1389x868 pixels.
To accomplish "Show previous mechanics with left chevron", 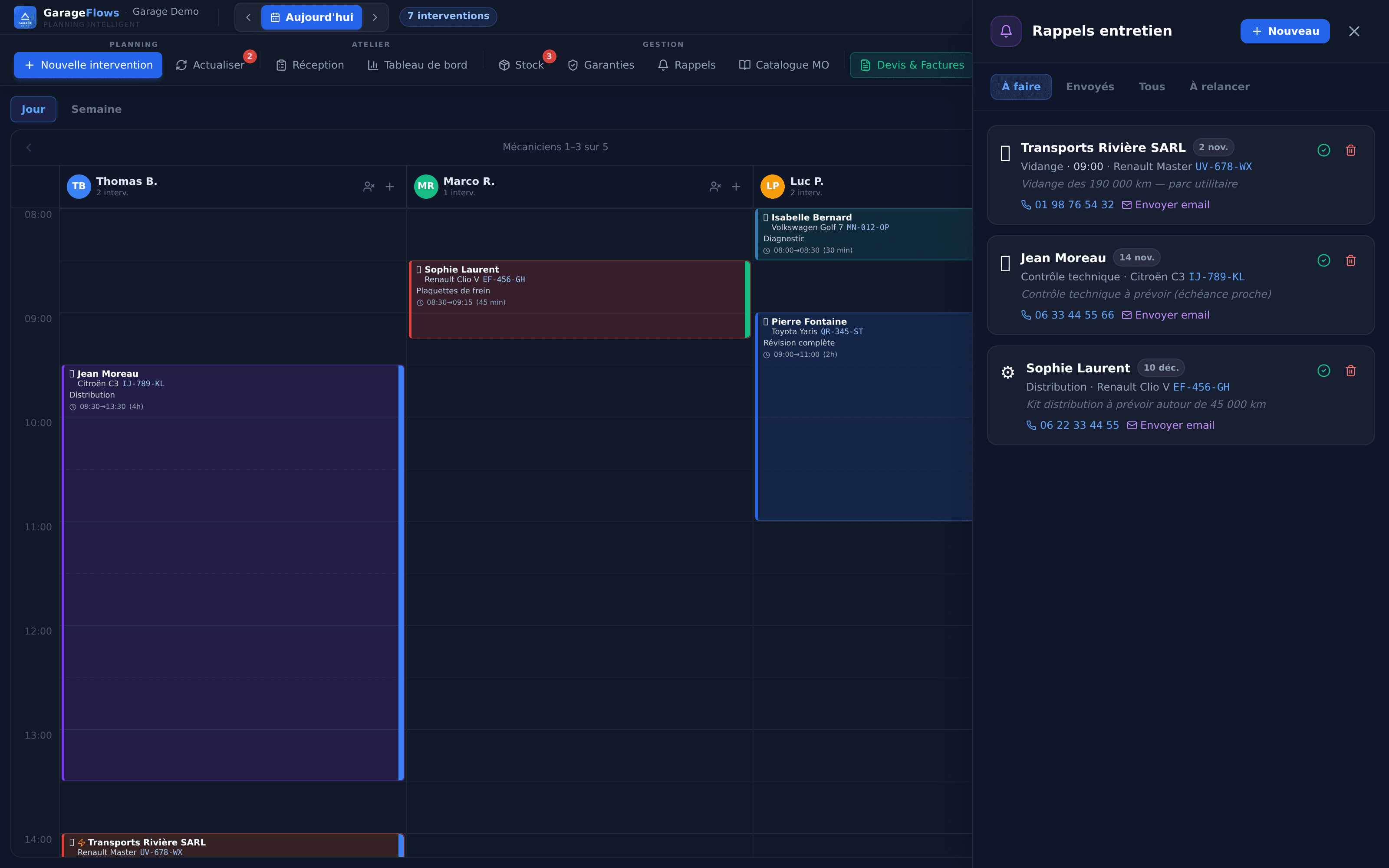I will (x=29, y=148).
